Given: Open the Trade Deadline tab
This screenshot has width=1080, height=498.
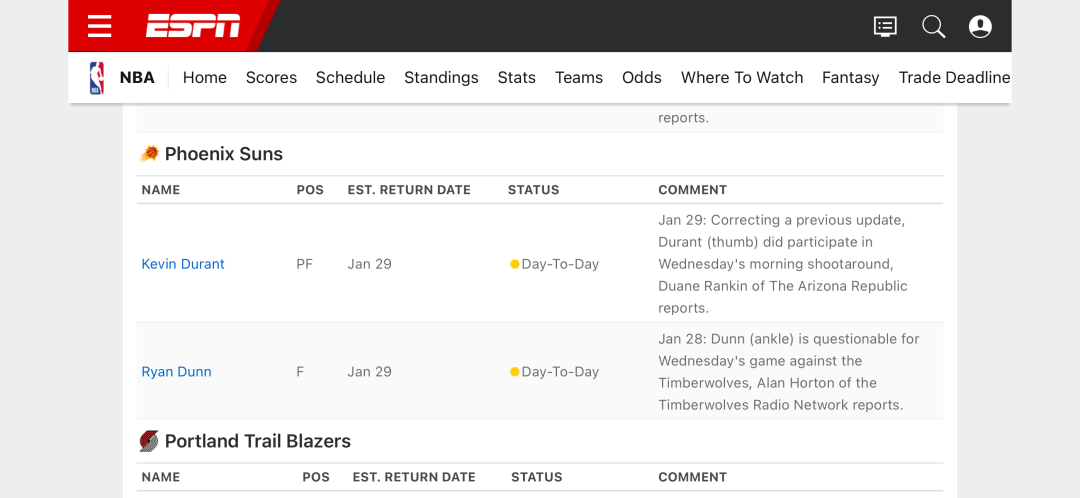Looking at the screenshot, I should coord(955,78).
